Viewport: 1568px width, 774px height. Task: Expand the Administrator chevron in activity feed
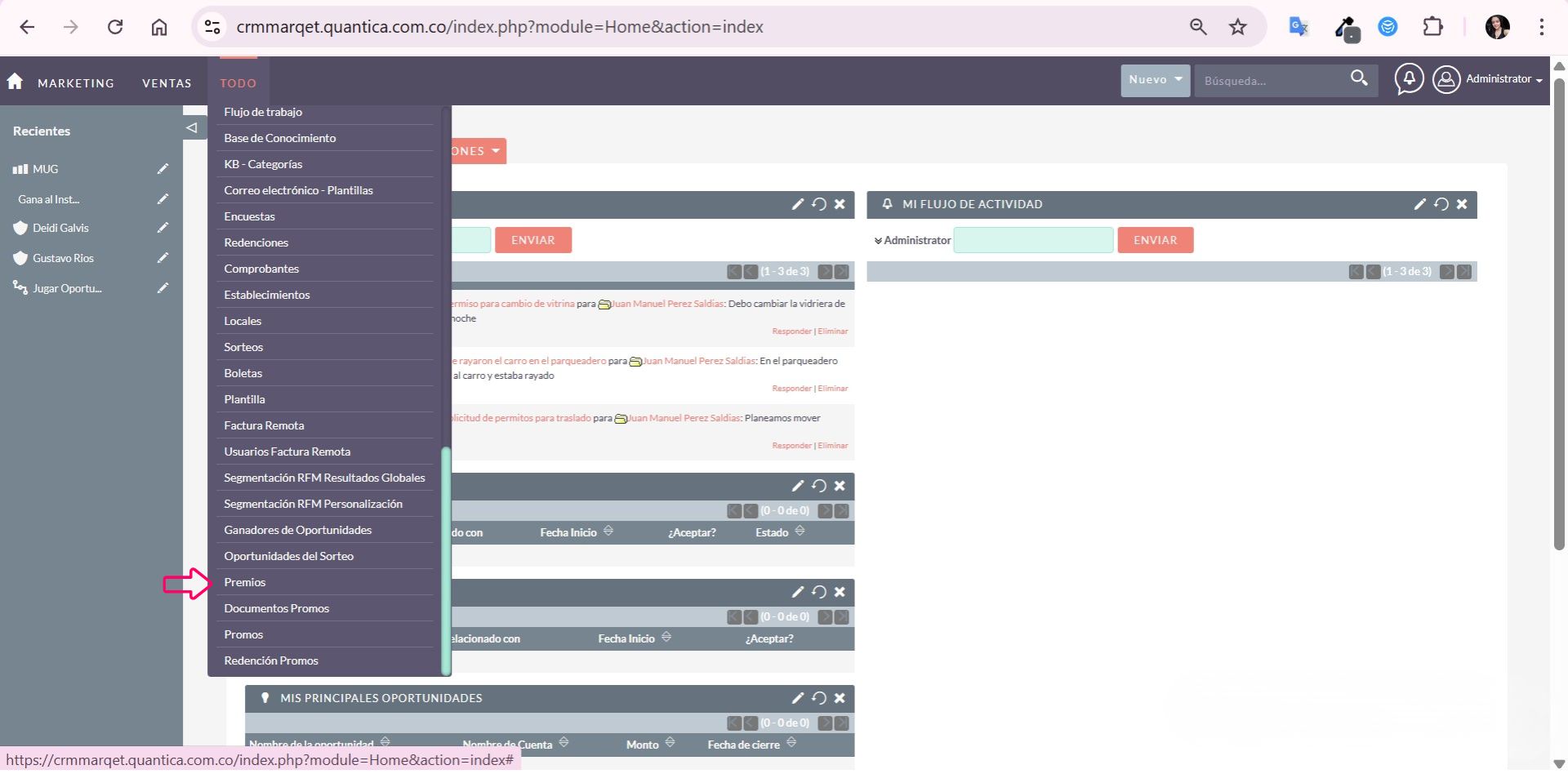(x=878, y=241)
